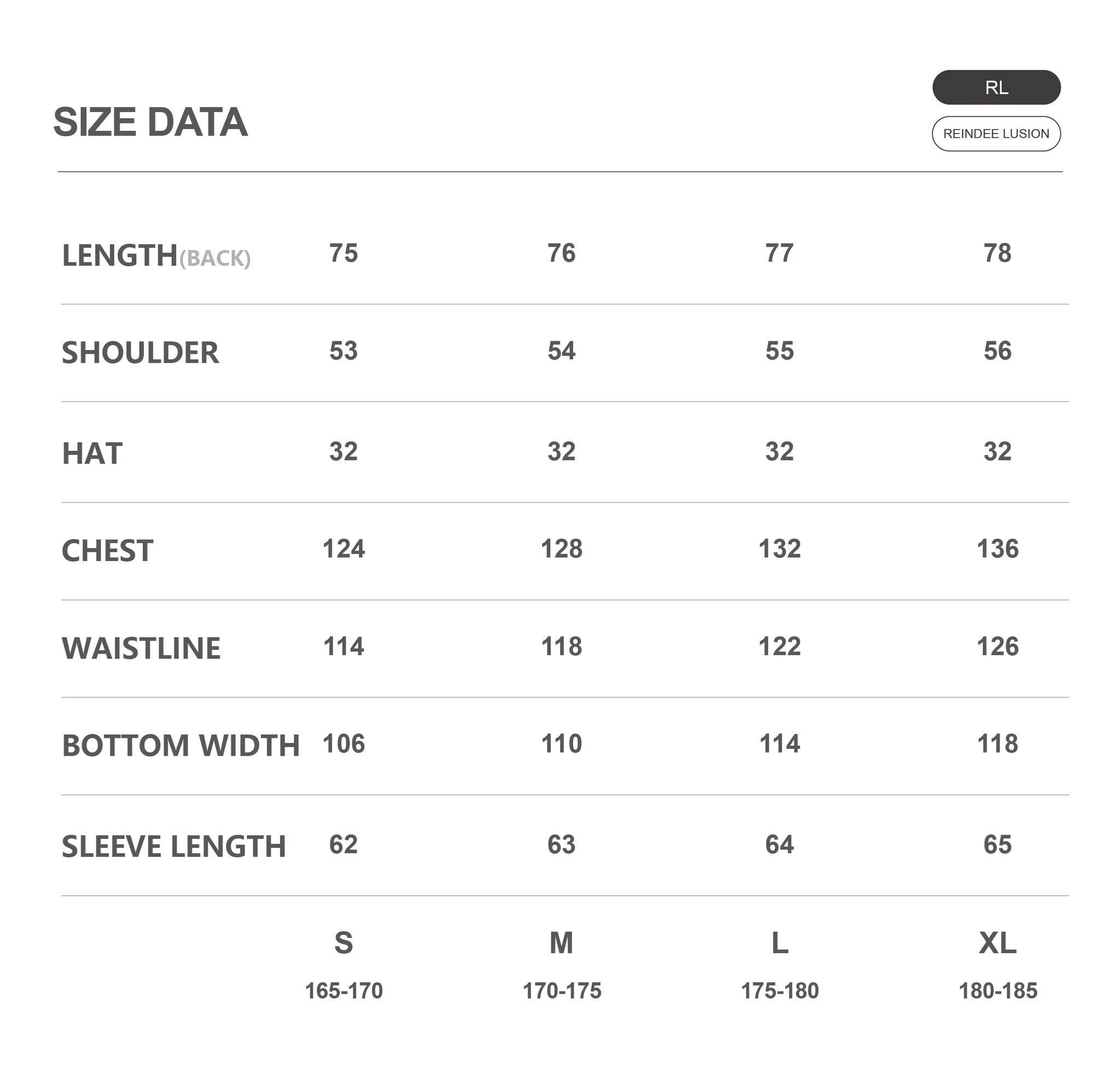Select the S size column header
The width and height of the screenshot is (1120, 1067).
pos(343,943)
